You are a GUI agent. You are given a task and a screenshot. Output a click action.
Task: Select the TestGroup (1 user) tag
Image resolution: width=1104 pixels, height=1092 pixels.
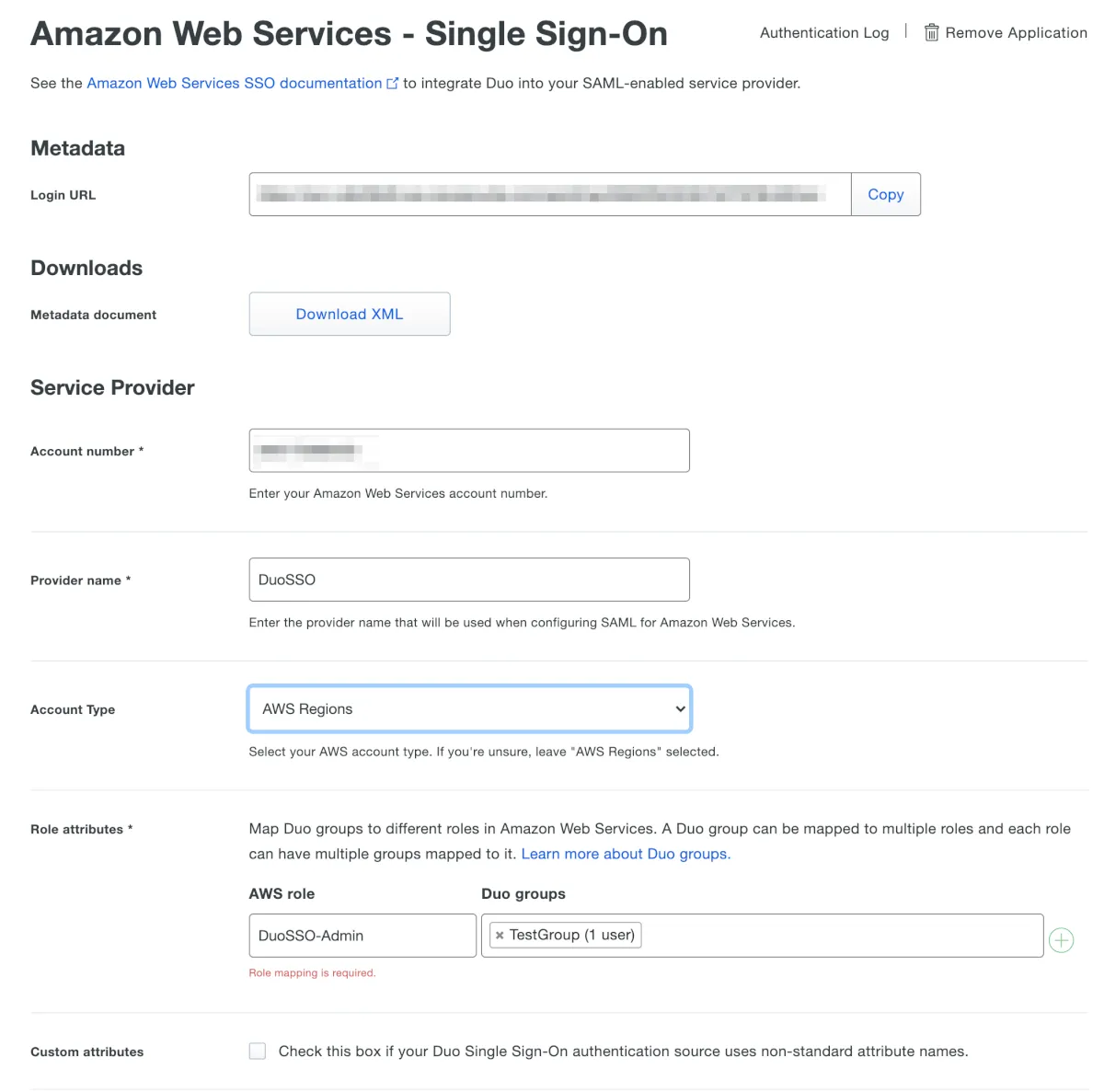(571, 936)
